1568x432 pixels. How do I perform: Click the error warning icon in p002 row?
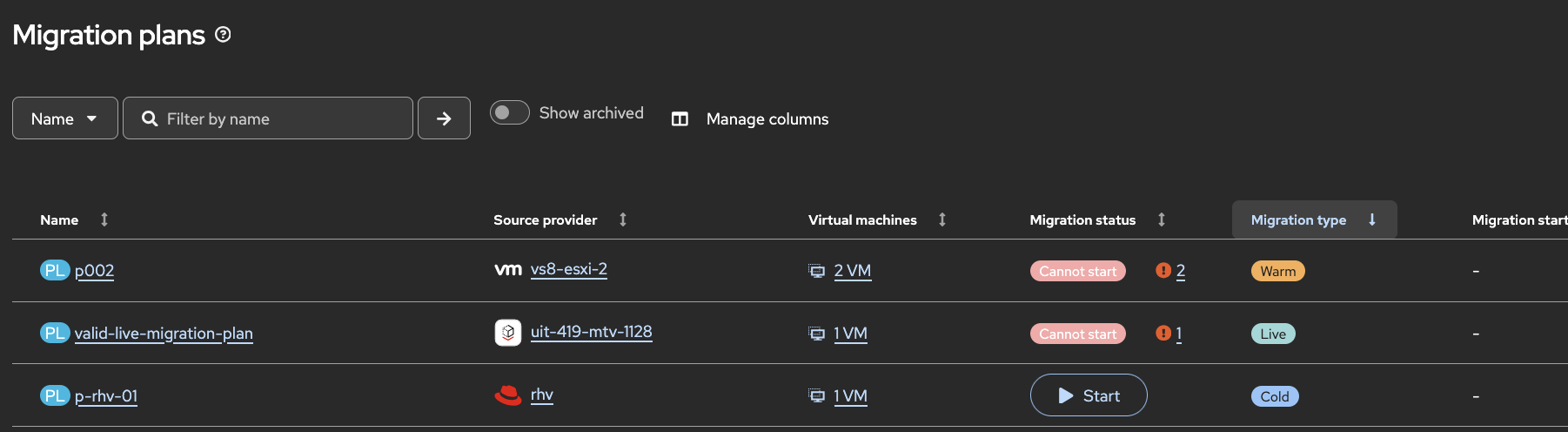coord(1163,271)
